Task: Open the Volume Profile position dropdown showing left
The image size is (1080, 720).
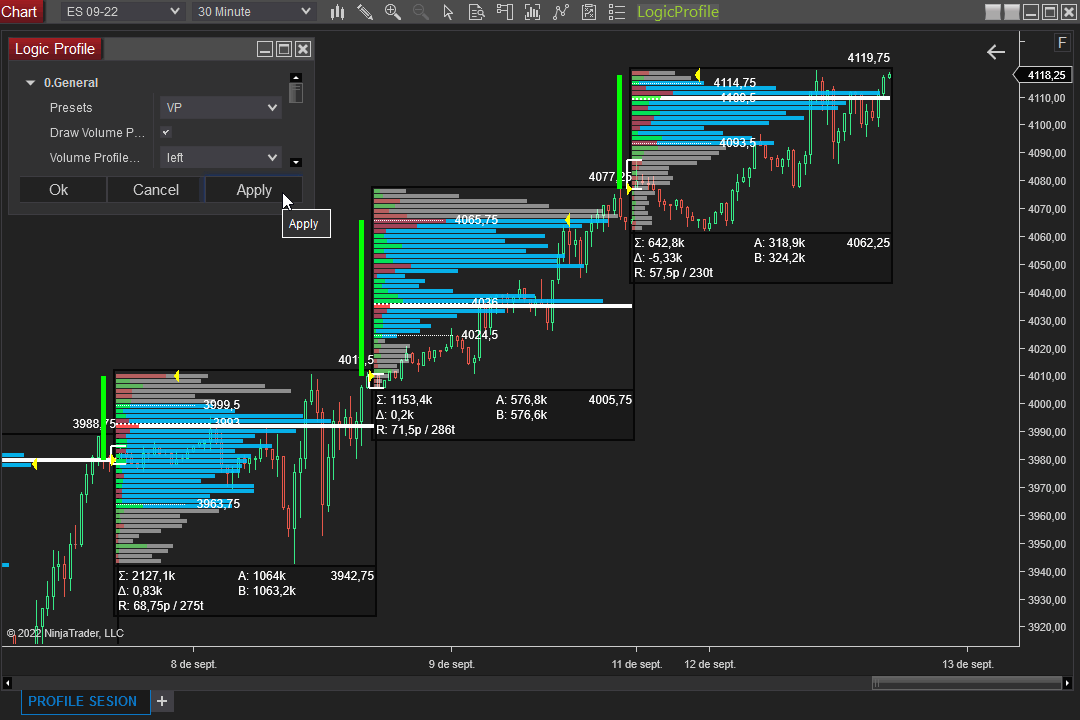Action: pos(220,157)
